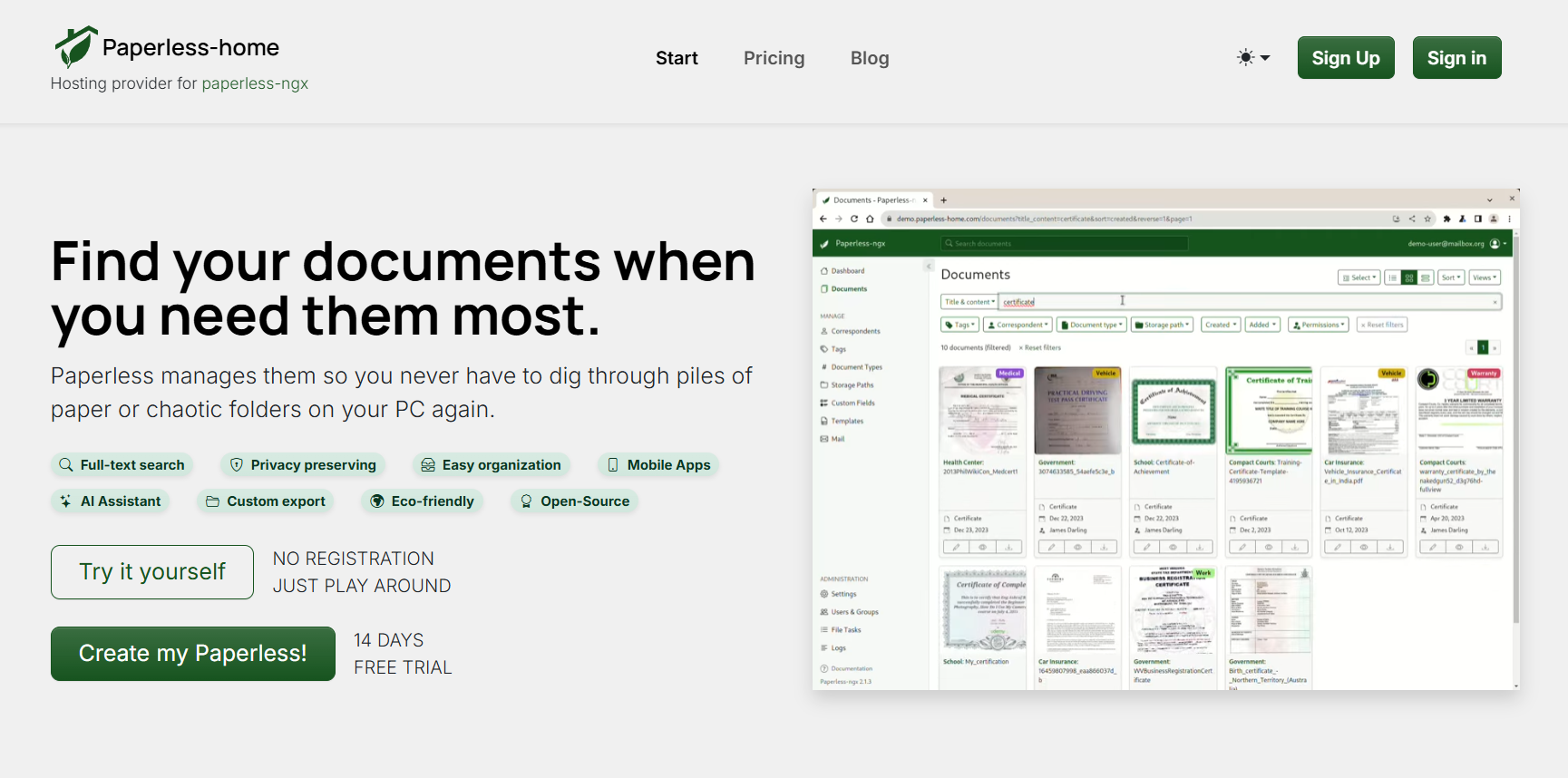This screenshot has height=778, width=1568.
Task: Click the phone icon on Mobile Apps badge
Action: tap(613, 465)
